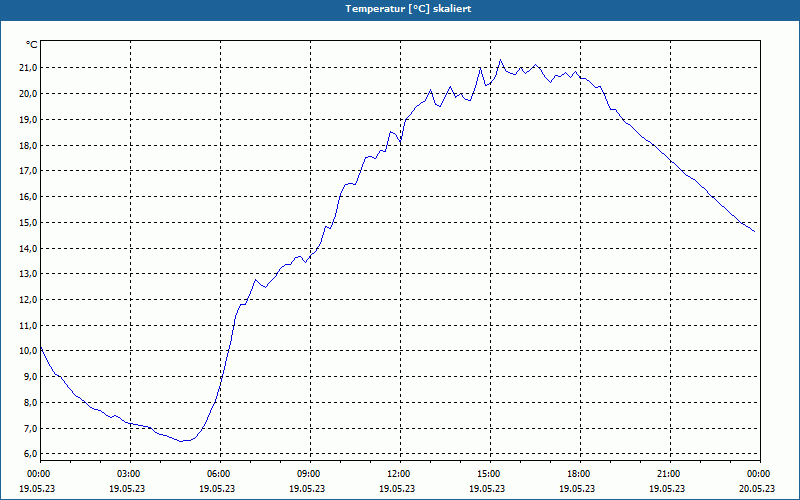Click the 18:00 time label

pyautogui.click(x=580, y=474)
